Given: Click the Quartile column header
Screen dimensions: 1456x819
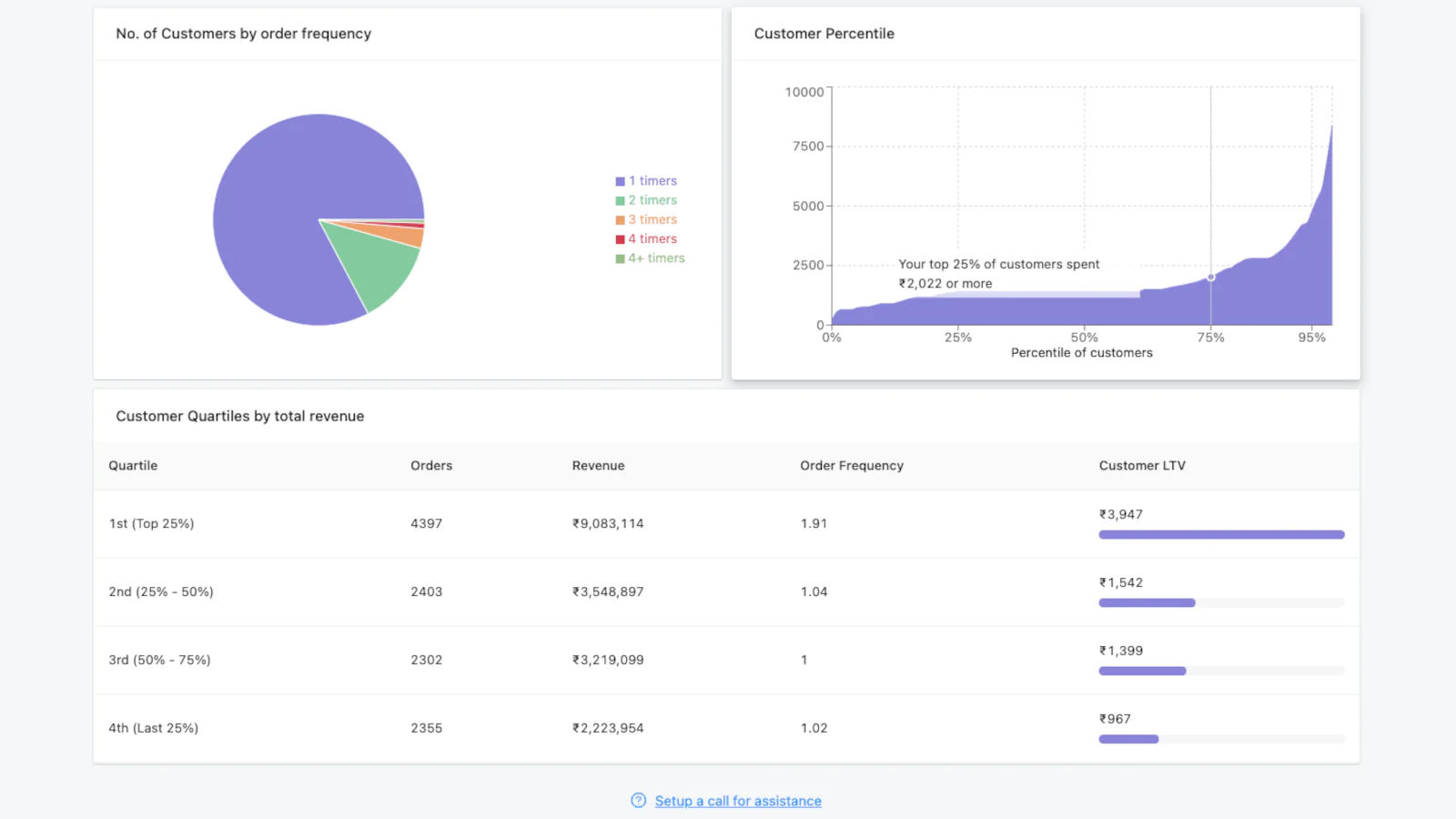Looking at the screenshot, I should tap(133, 466).
